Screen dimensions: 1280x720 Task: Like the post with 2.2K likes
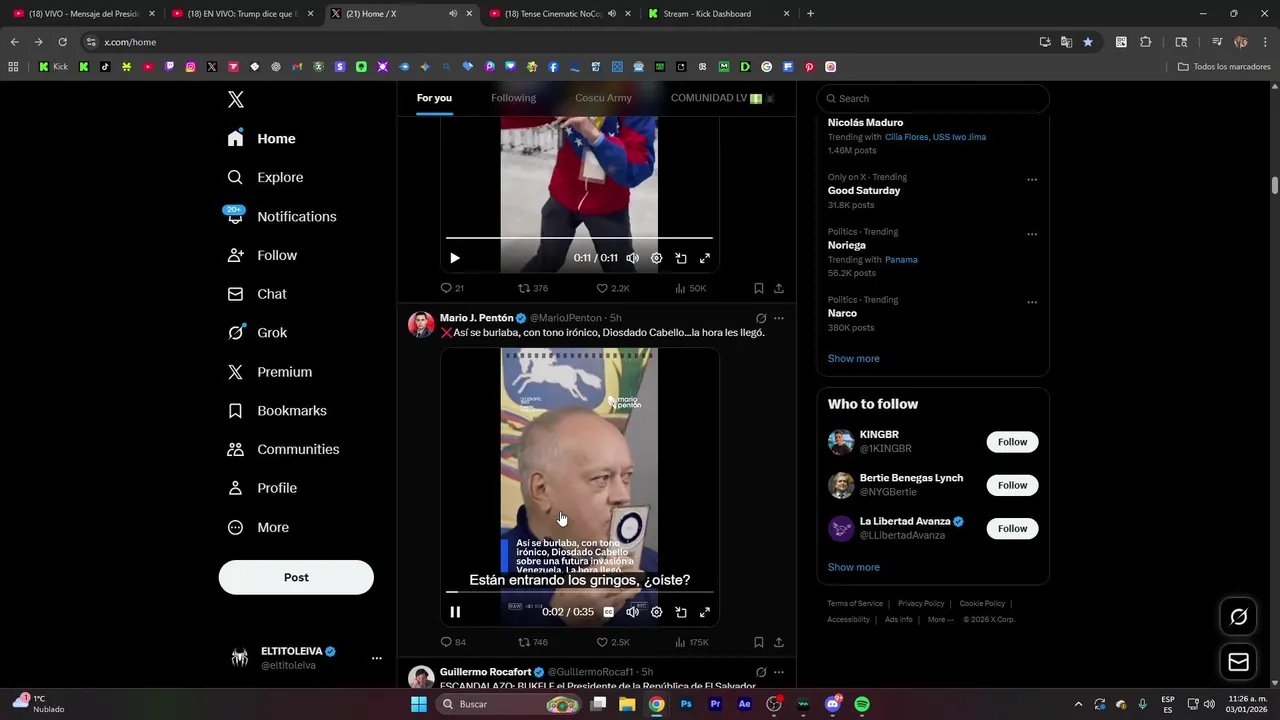pos(613,288)
